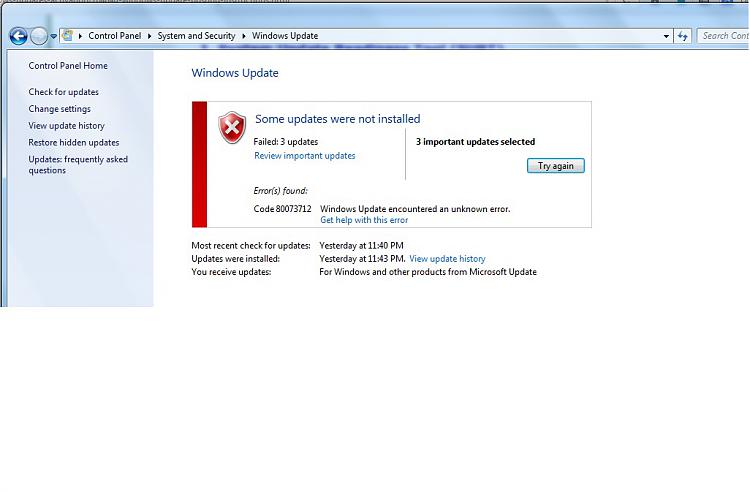This screenshot has height=492, width=750.
Task: Click the Forward navigation arrow button
Action: coord(39,36)
